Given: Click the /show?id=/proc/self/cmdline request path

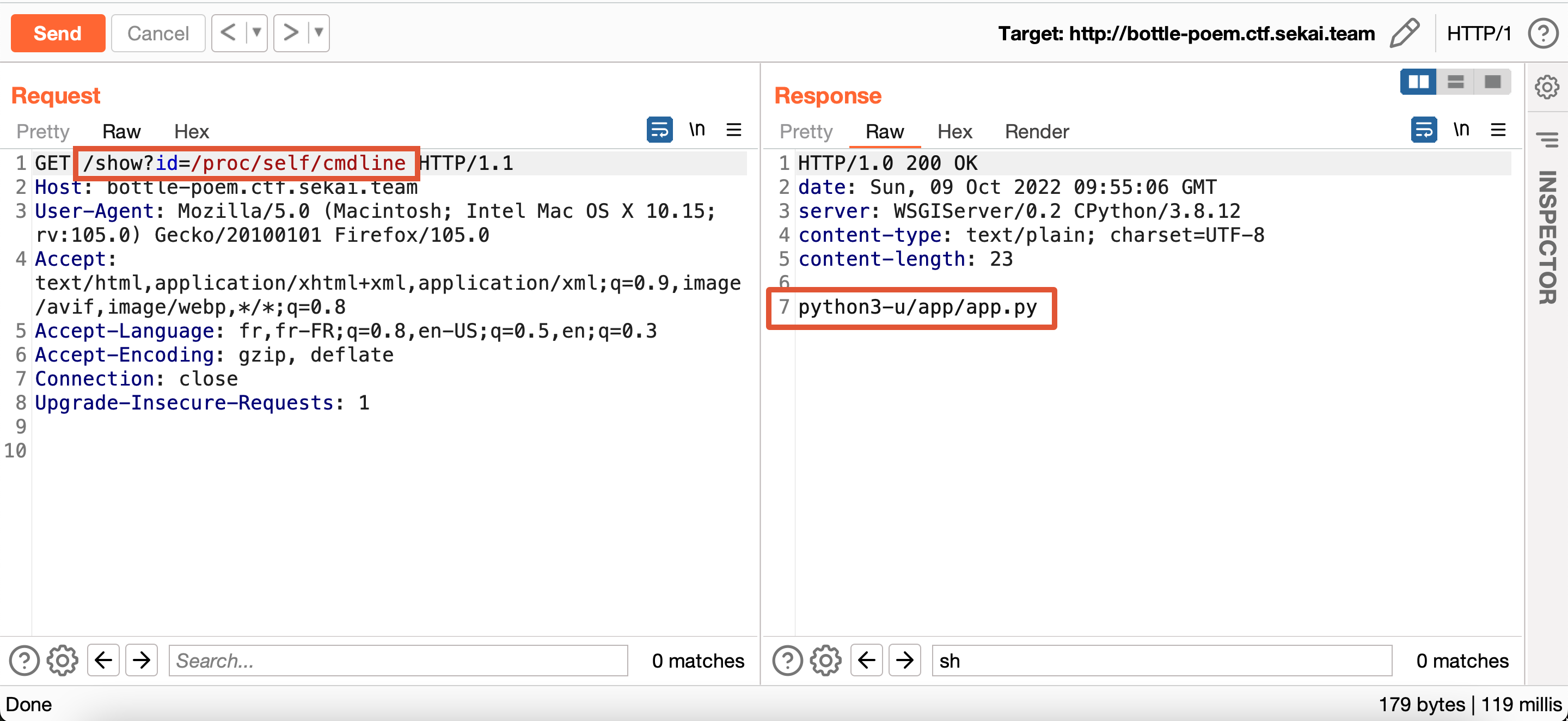Looking at the screenshot, I should coord(244,163).
